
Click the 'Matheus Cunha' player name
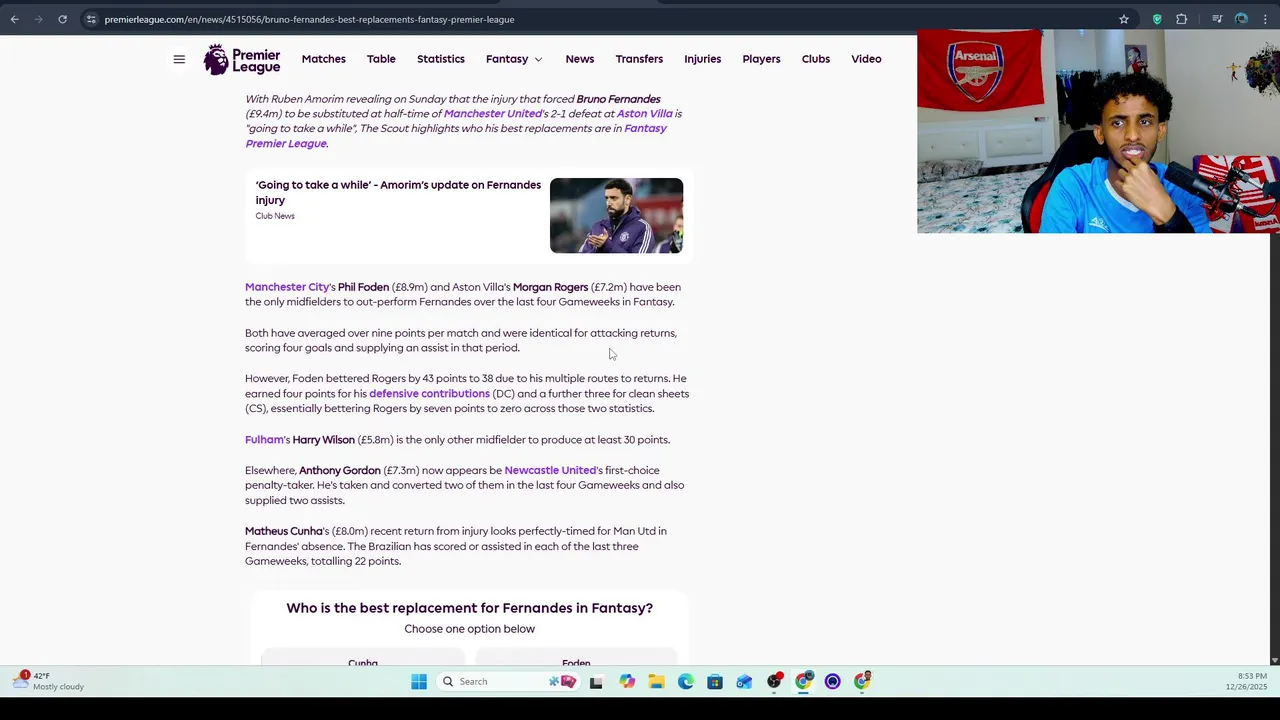(x=284, y=531)
